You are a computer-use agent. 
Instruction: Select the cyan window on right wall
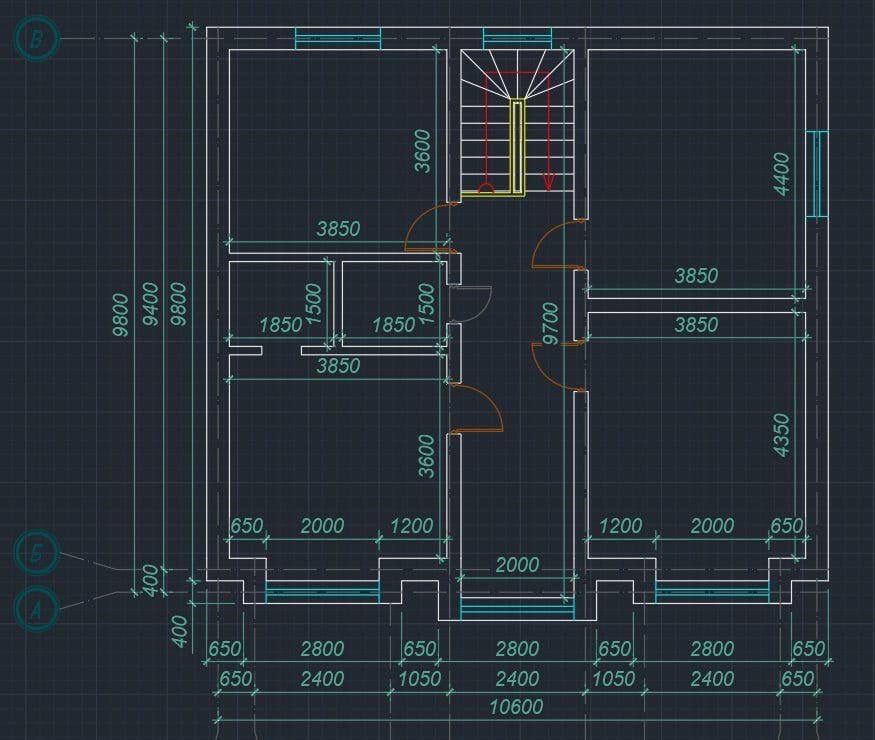pos(818,174)
